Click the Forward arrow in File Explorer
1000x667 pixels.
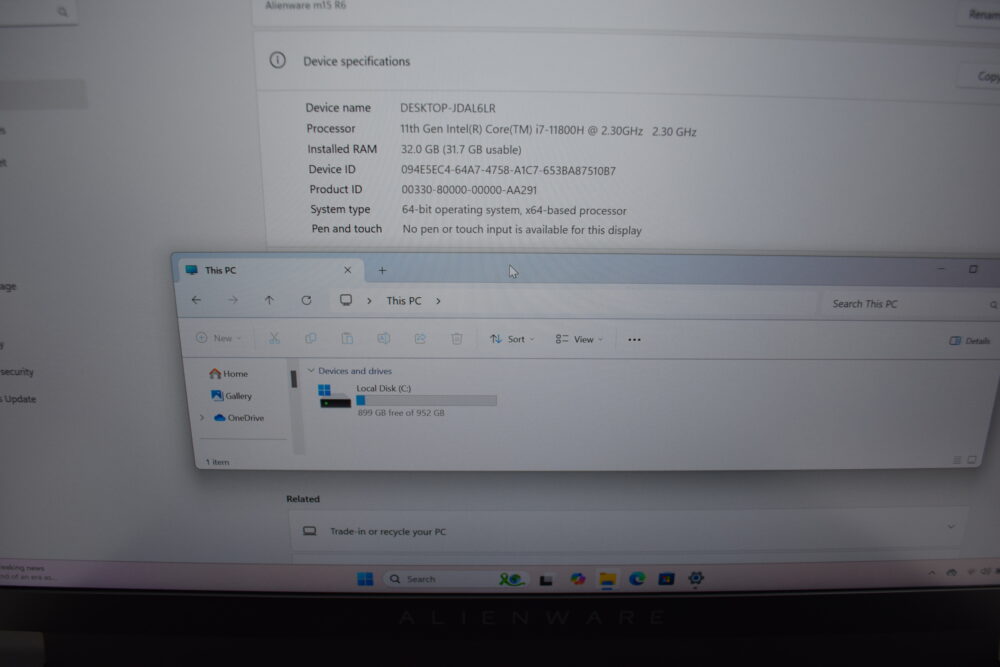[233, 300]
